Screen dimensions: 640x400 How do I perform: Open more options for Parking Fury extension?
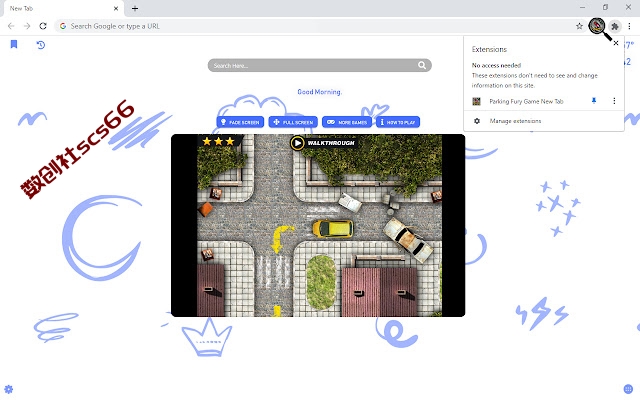[x=614, y=101]
